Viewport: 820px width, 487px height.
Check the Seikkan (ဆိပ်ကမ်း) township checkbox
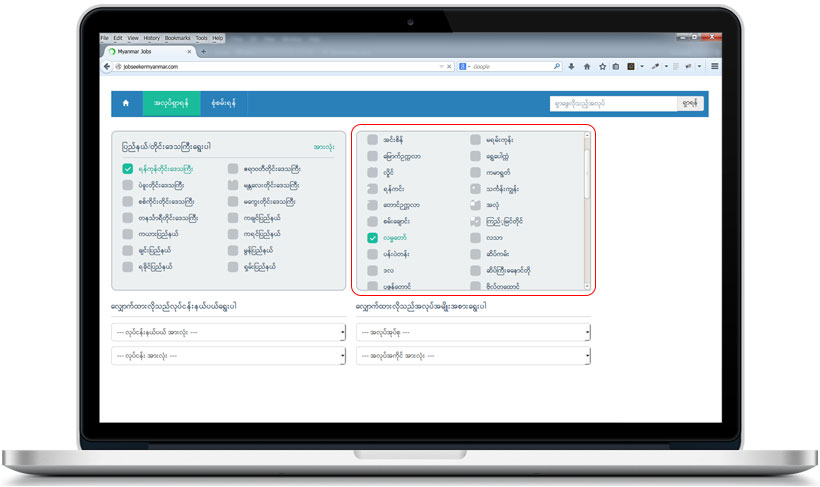[475, 254]
